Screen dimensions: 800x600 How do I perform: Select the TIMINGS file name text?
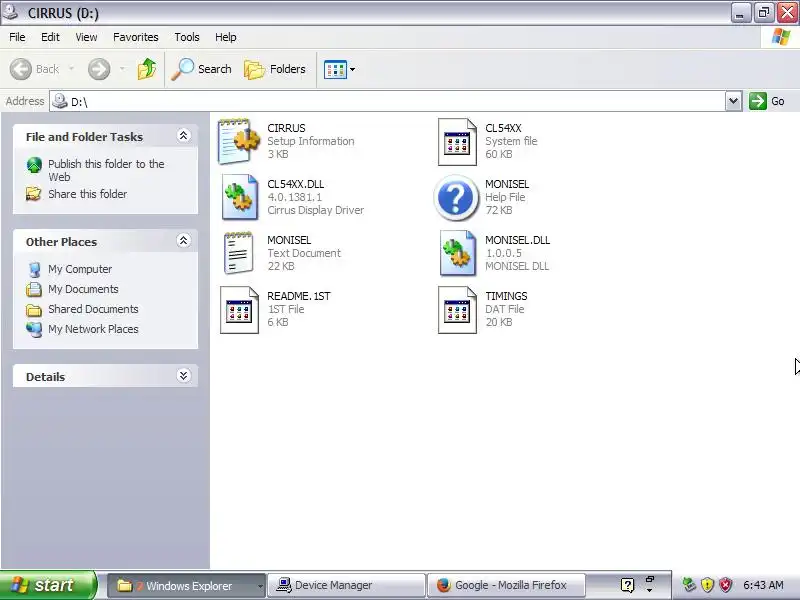click(506, 296)
